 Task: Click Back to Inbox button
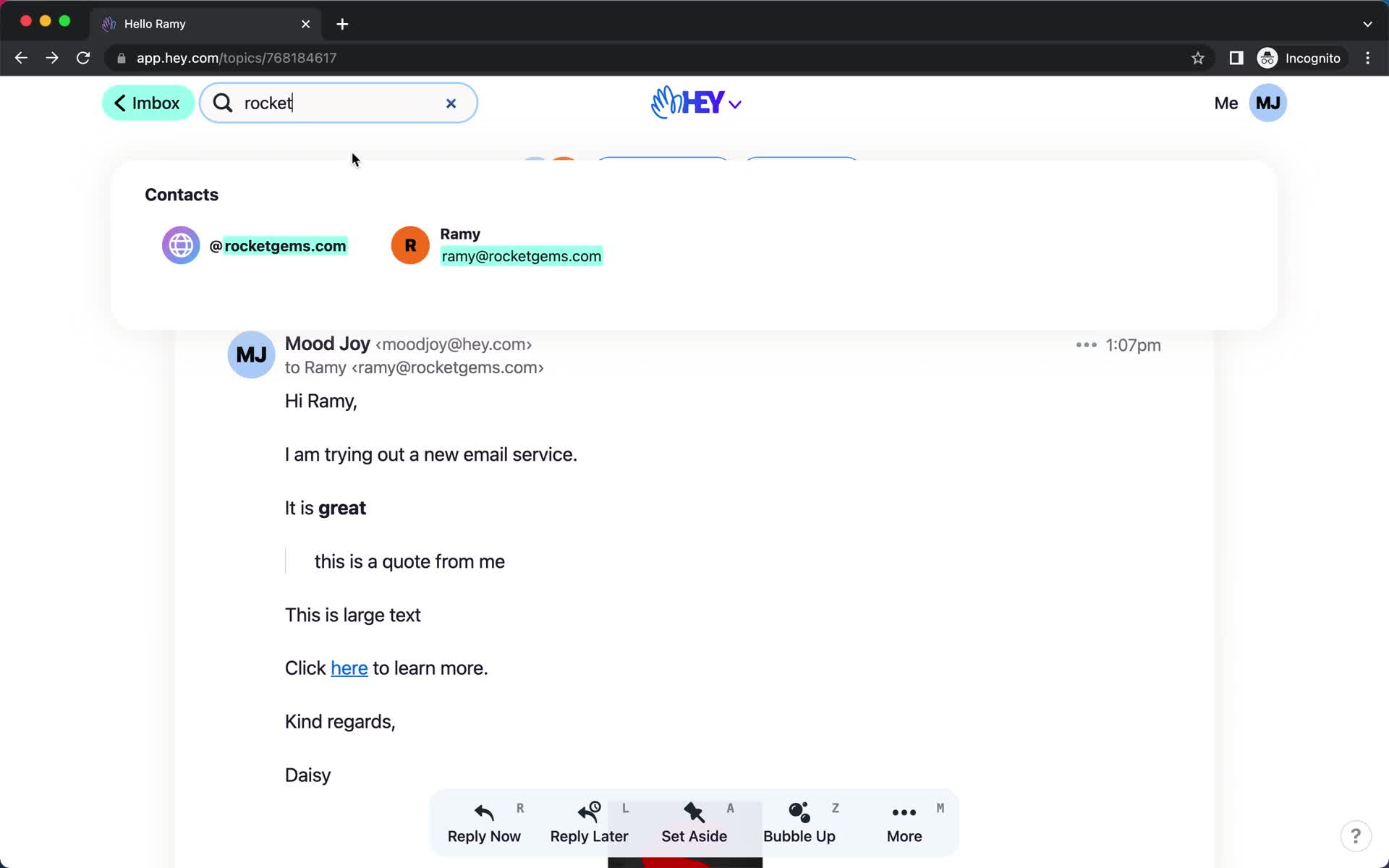point(147,103)
